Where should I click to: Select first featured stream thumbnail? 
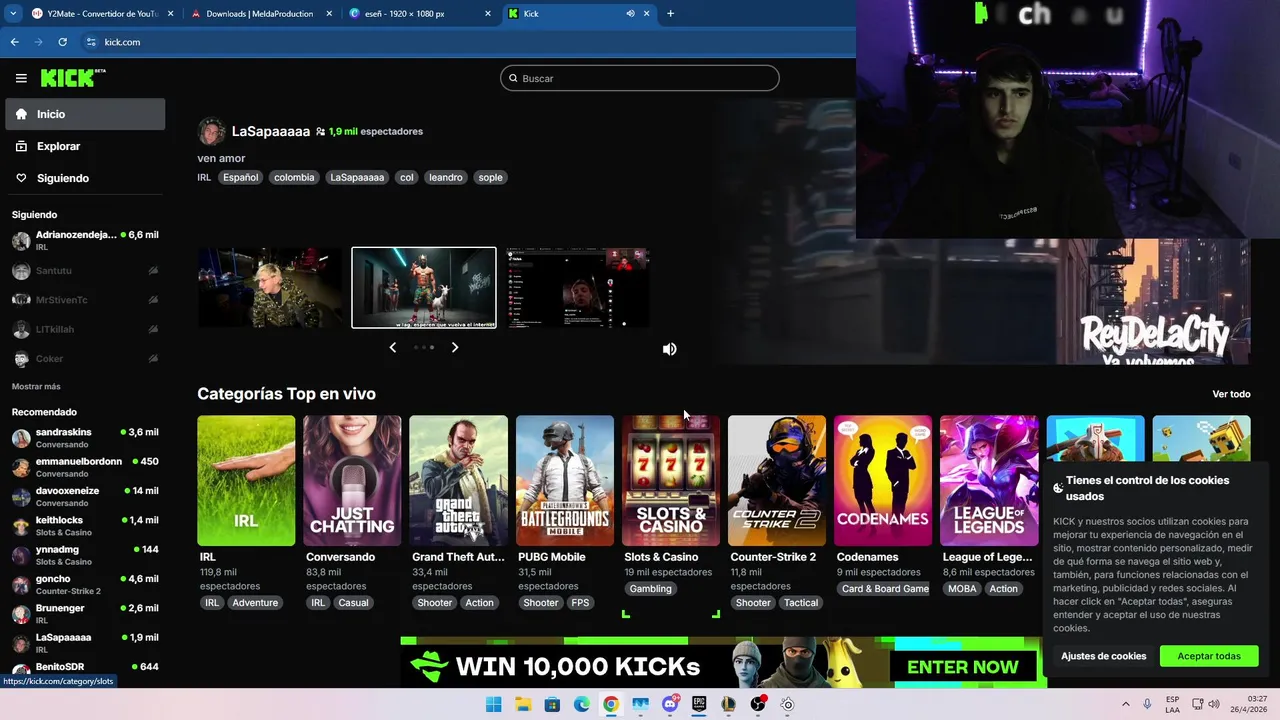270,288
